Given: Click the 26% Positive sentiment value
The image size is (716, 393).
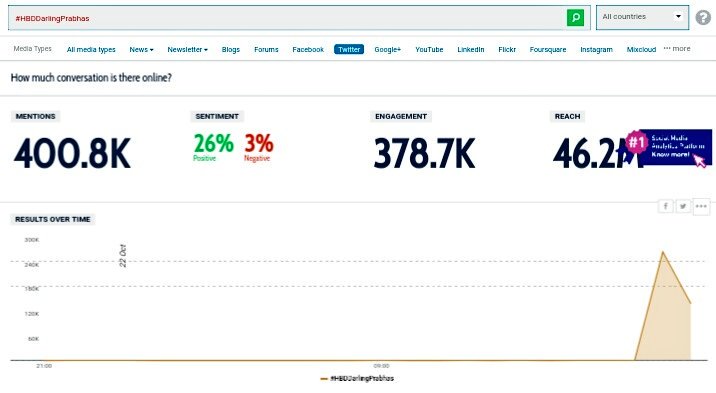Looking at the screenshot, I should (x=213, y=147).
